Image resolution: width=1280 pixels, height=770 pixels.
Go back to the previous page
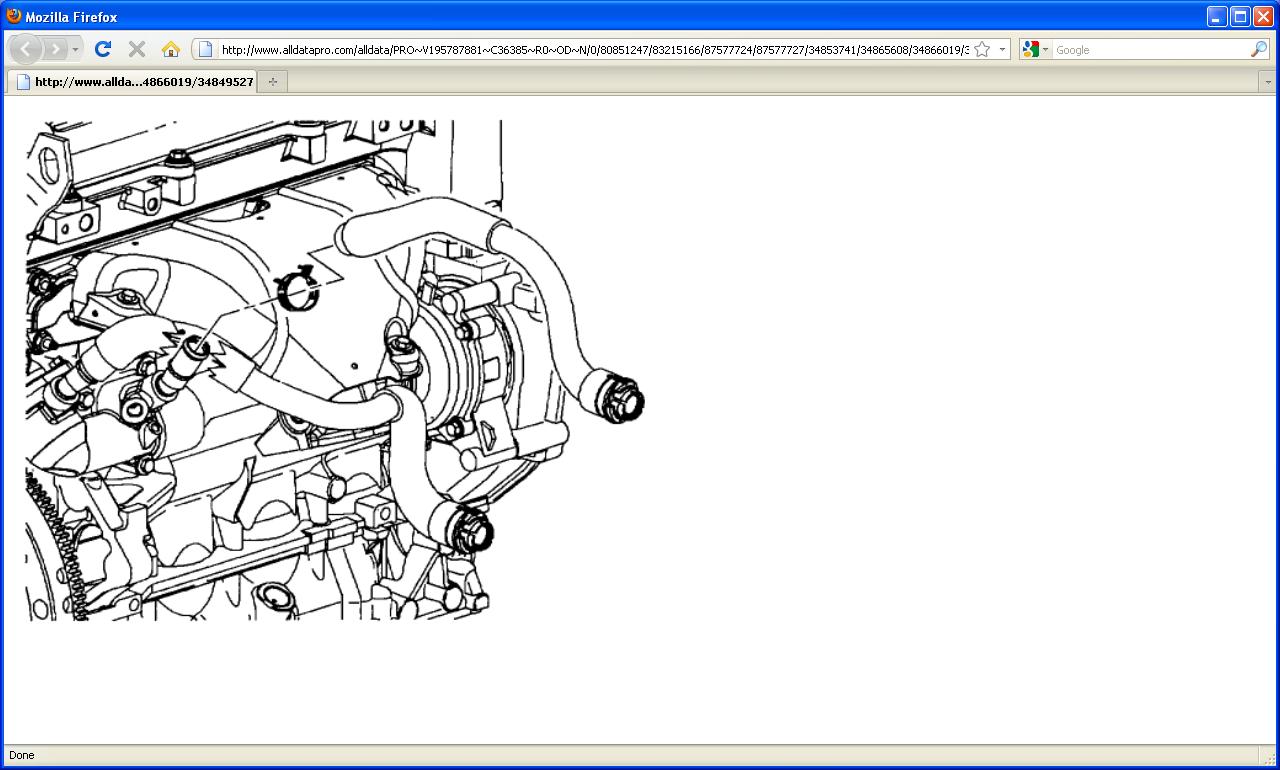pos(25,49)
